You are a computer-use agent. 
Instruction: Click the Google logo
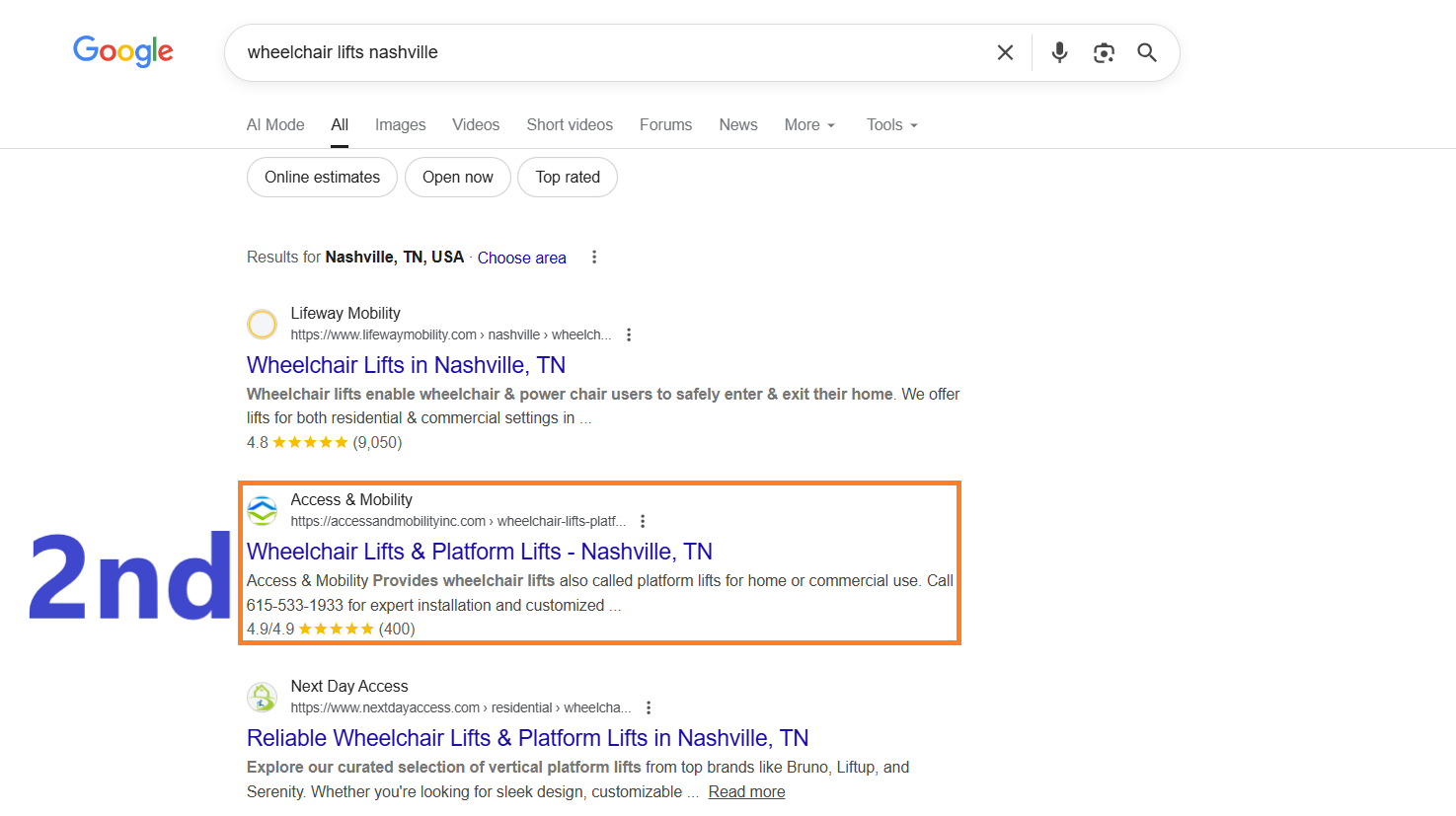123,51
